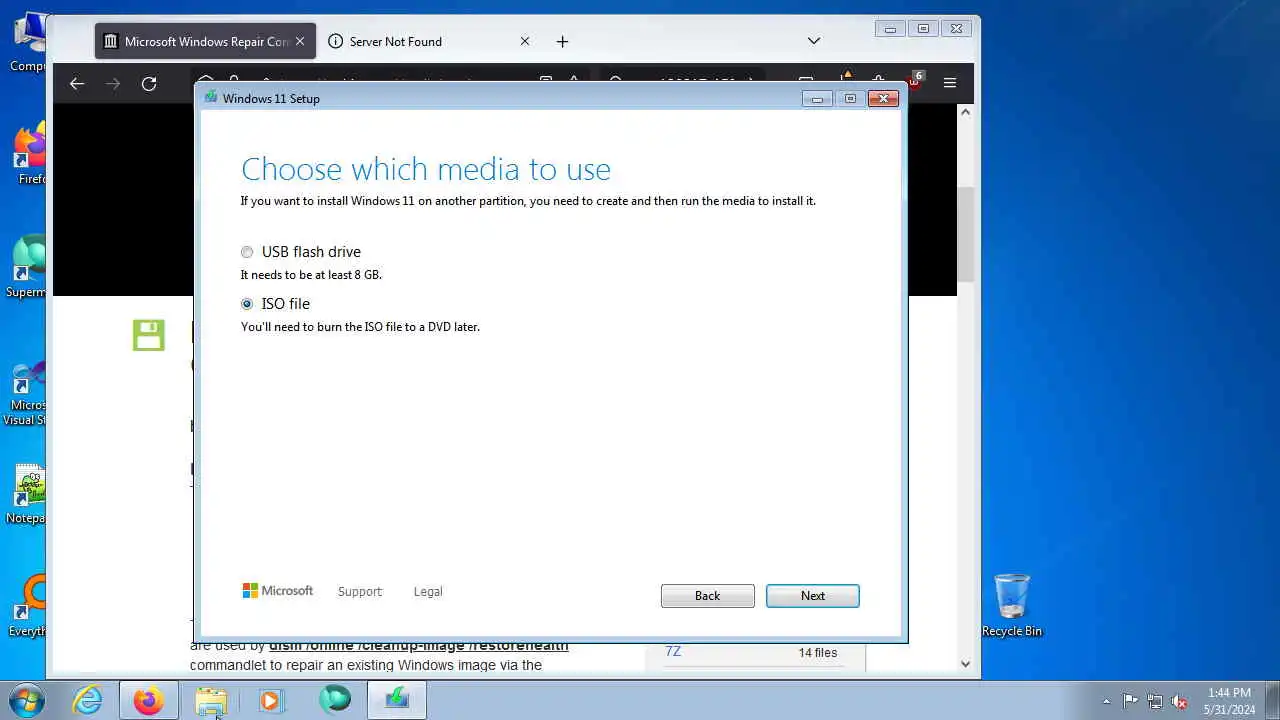Screen dimensions: 1280x720
Task: Go Back in Windows 11 Setup
Action: tap(707, 596)
